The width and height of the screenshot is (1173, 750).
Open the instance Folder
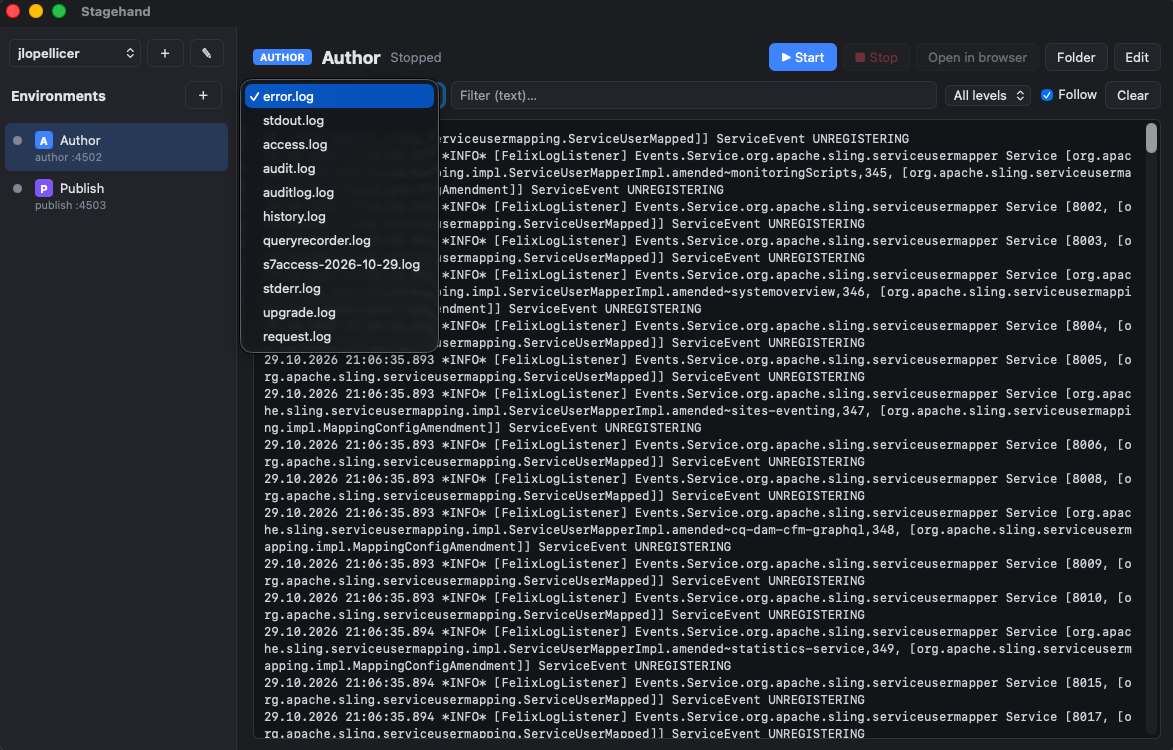1076,58
